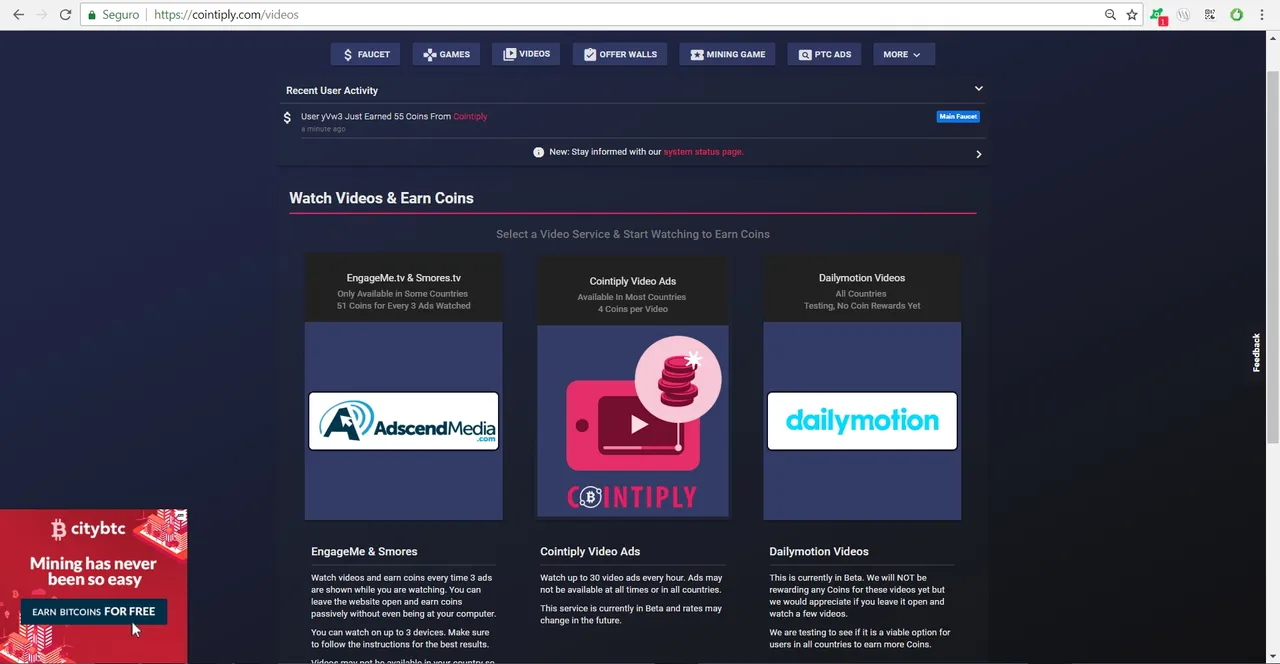Screen dimensions: 1280x664
Task: Select the Adscend Media video service logo
Action: coord(403,421)
